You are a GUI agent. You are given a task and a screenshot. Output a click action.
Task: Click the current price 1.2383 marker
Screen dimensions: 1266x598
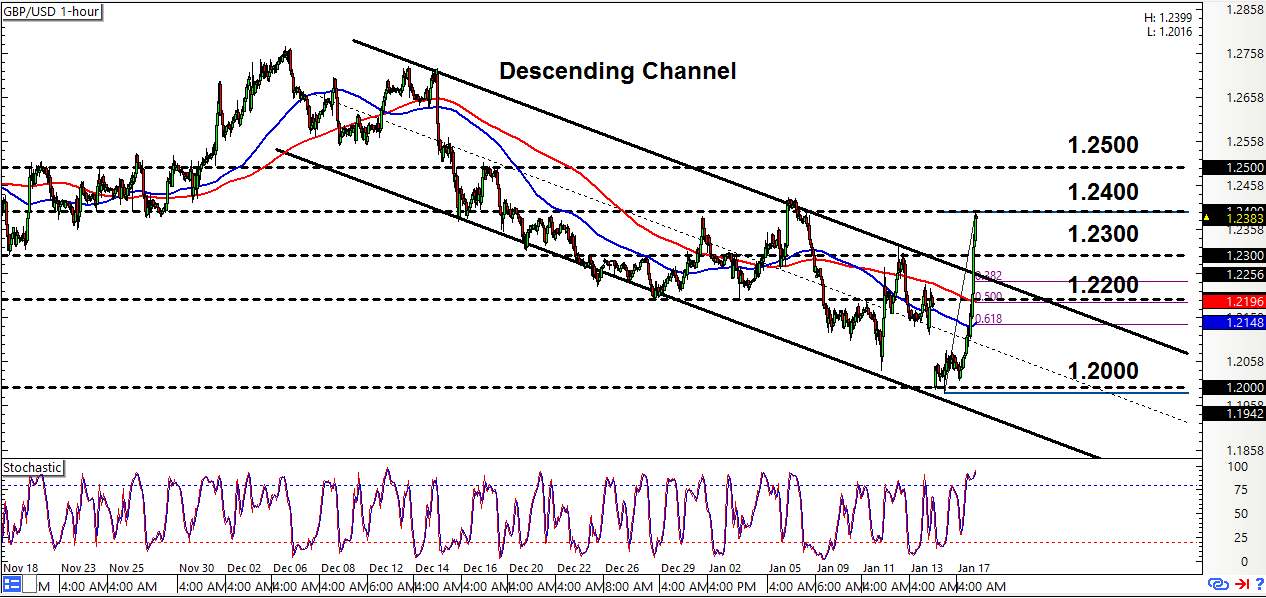[x=1234, y=217]
